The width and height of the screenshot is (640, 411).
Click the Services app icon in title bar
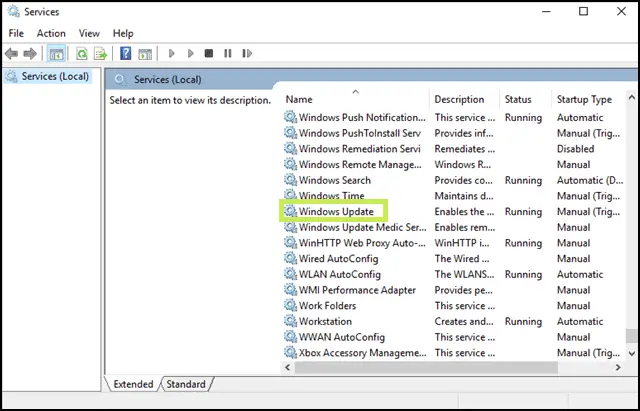click(13, 11)
